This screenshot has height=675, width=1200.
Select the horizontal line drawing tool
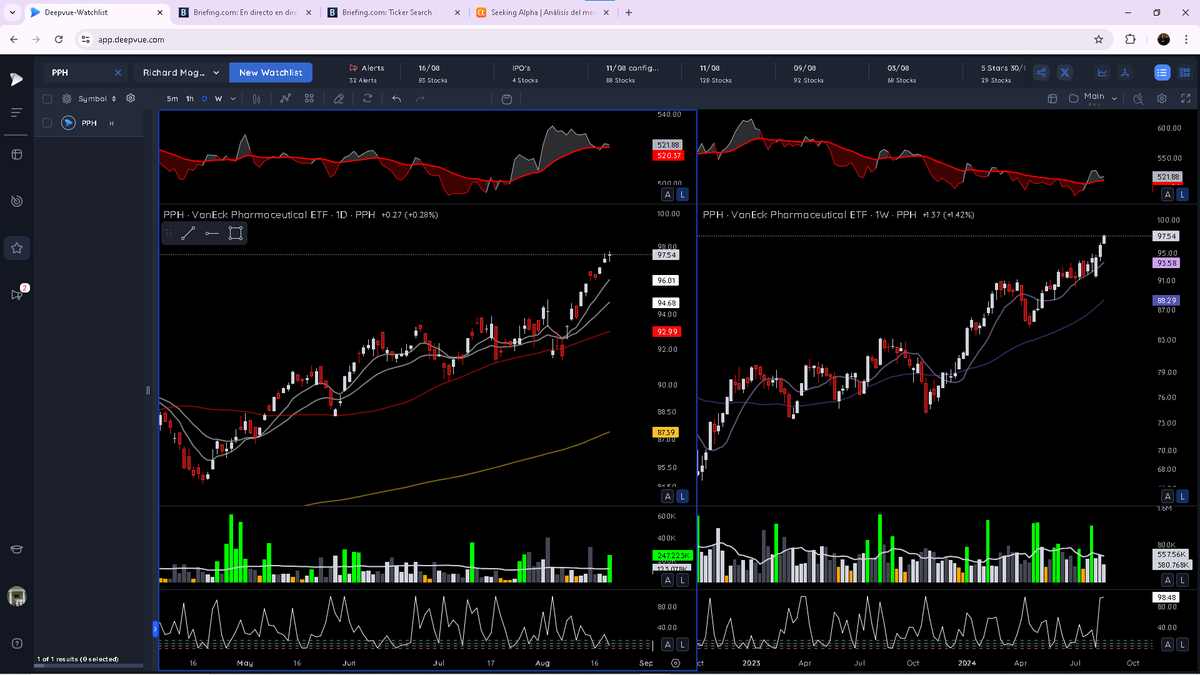[211, 233]
